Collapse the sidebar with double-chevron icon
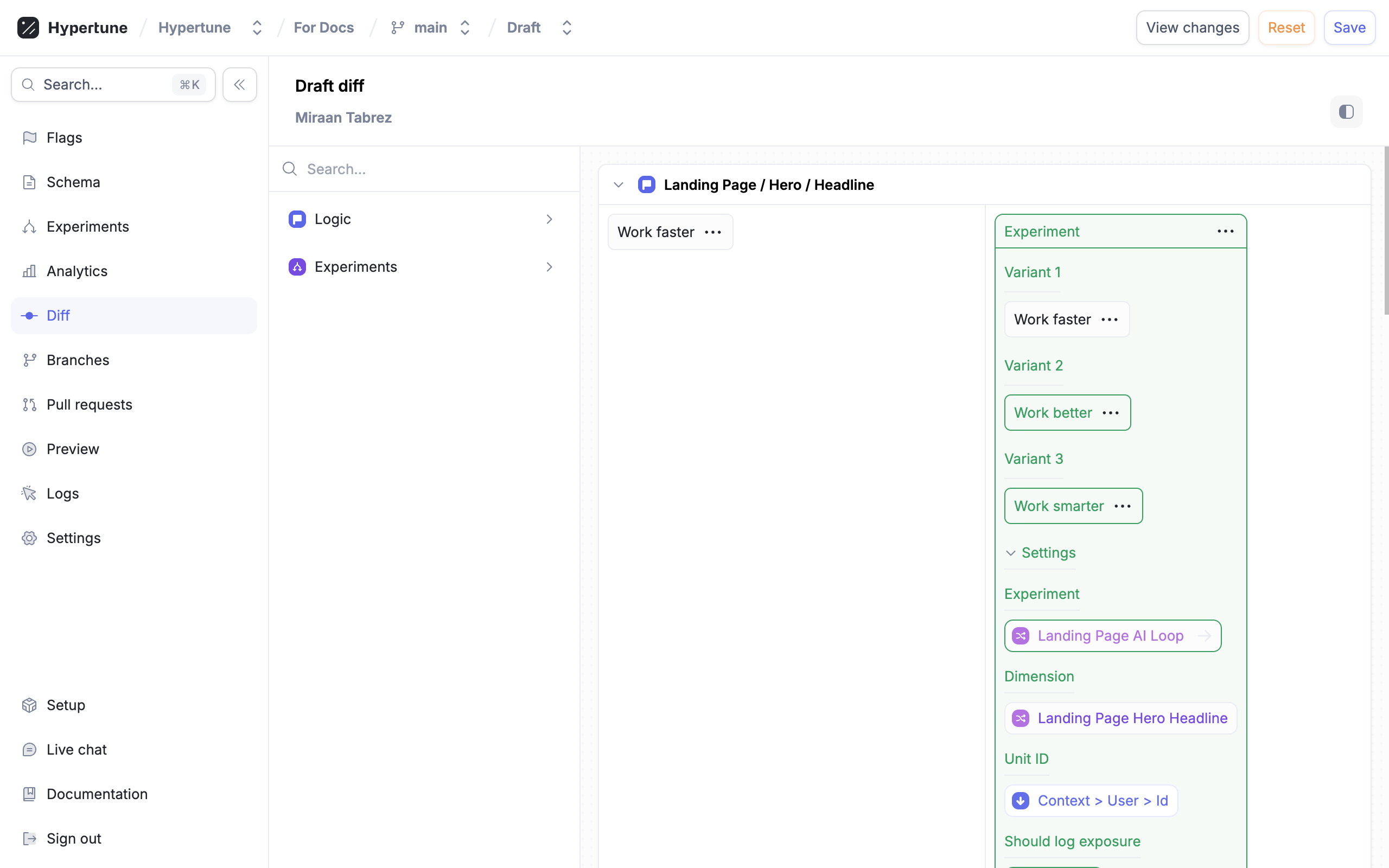 click(x=239, y=85)
